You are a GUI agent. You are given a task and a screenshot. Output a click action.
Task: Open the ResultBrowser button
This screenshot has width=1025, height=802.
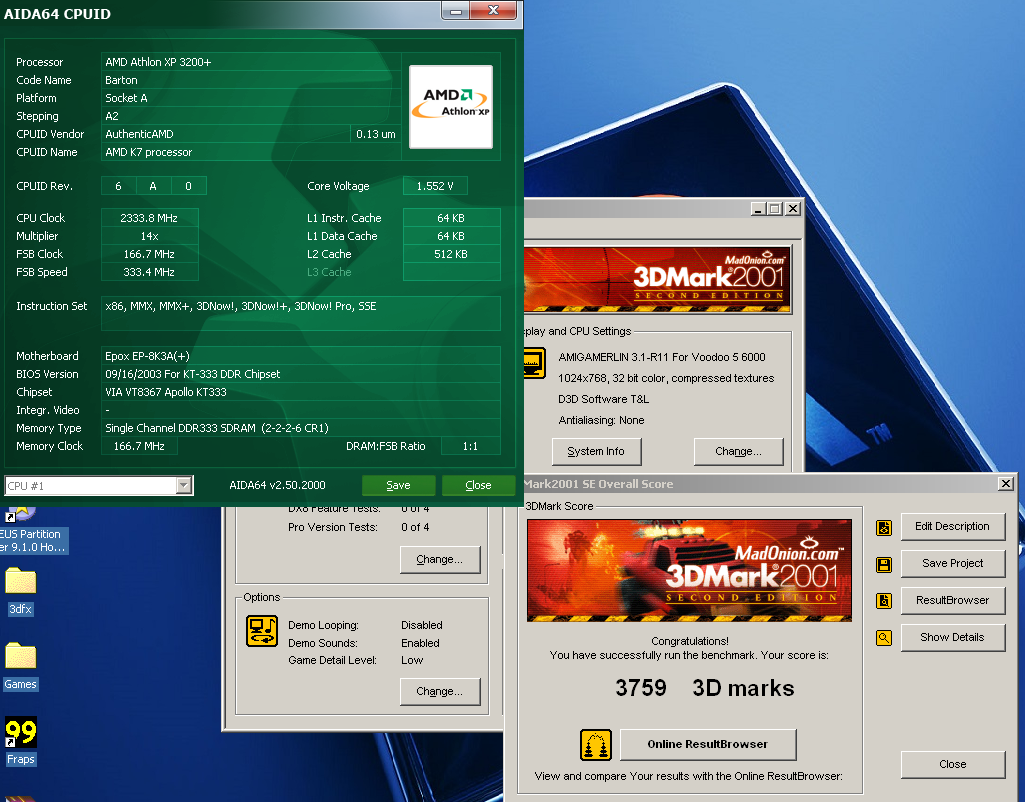pyautogui.click(x=952, y=601)
